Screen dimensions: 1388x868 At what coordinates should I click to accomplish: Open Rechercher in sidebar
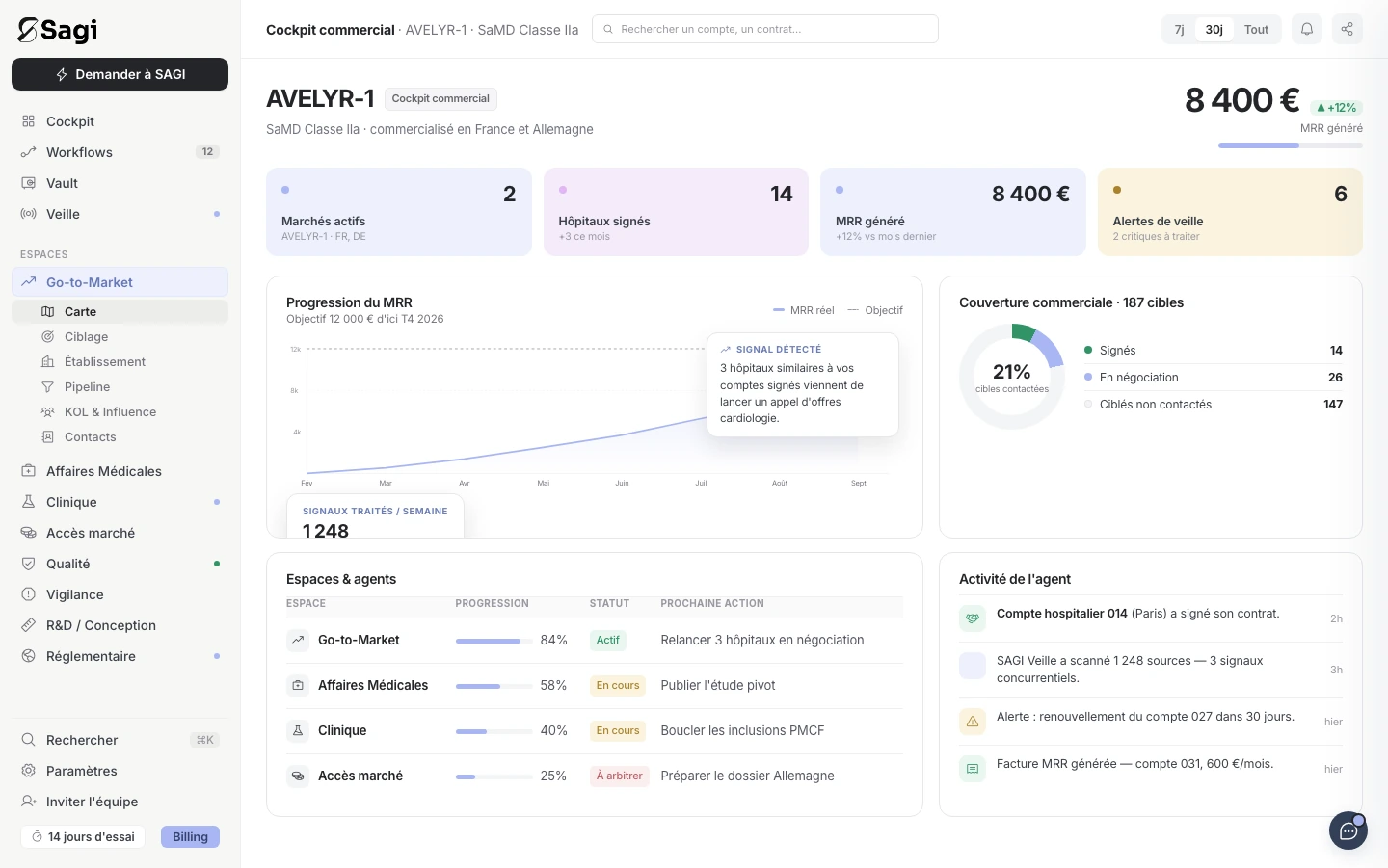[x=120, y=740]
